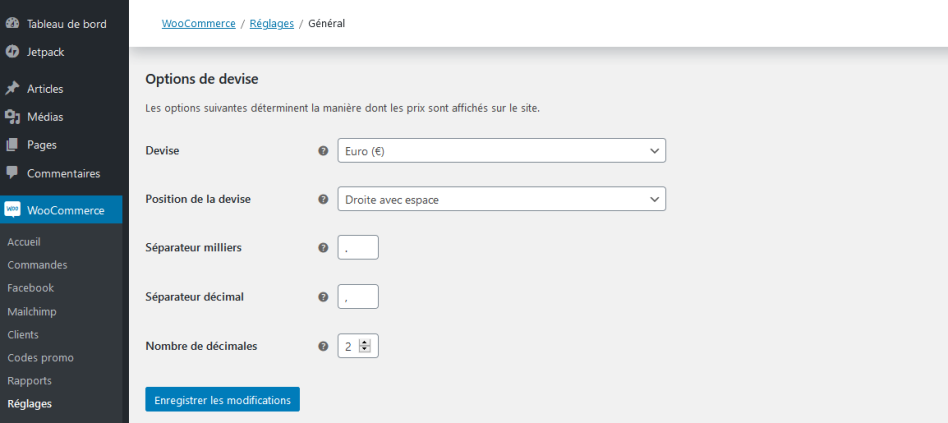948x423 pixels.
Task: Click the Médias icon in sidebar
Action: [x=12, y=116]
